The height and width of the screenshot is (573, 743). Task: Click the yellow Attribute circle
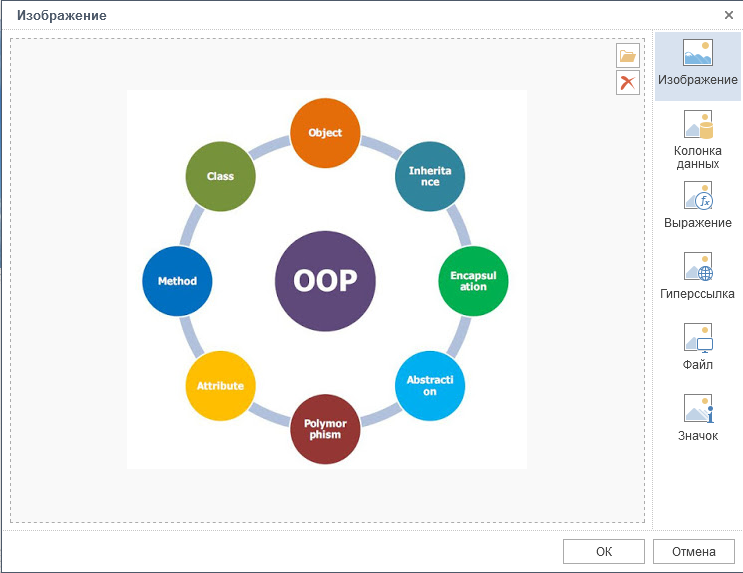[x=220, y=386]
